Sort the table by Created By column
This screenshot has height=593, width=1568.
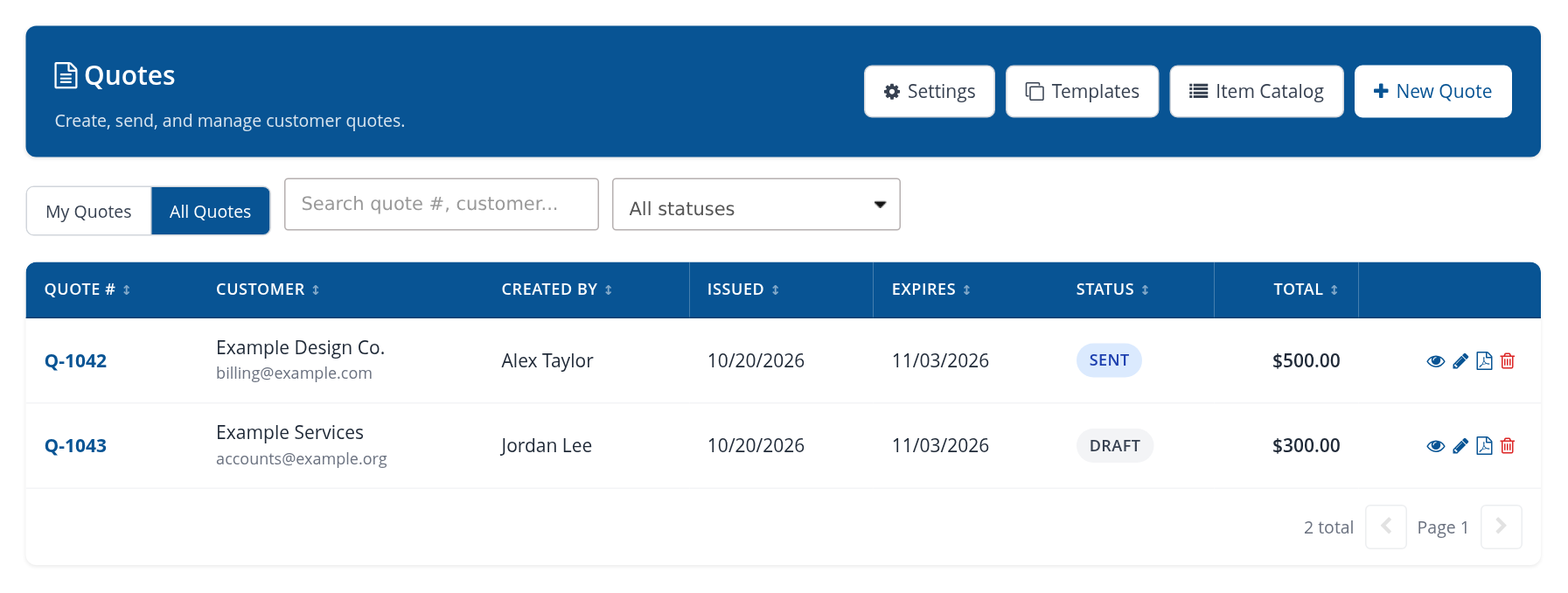tap(557, 290)
